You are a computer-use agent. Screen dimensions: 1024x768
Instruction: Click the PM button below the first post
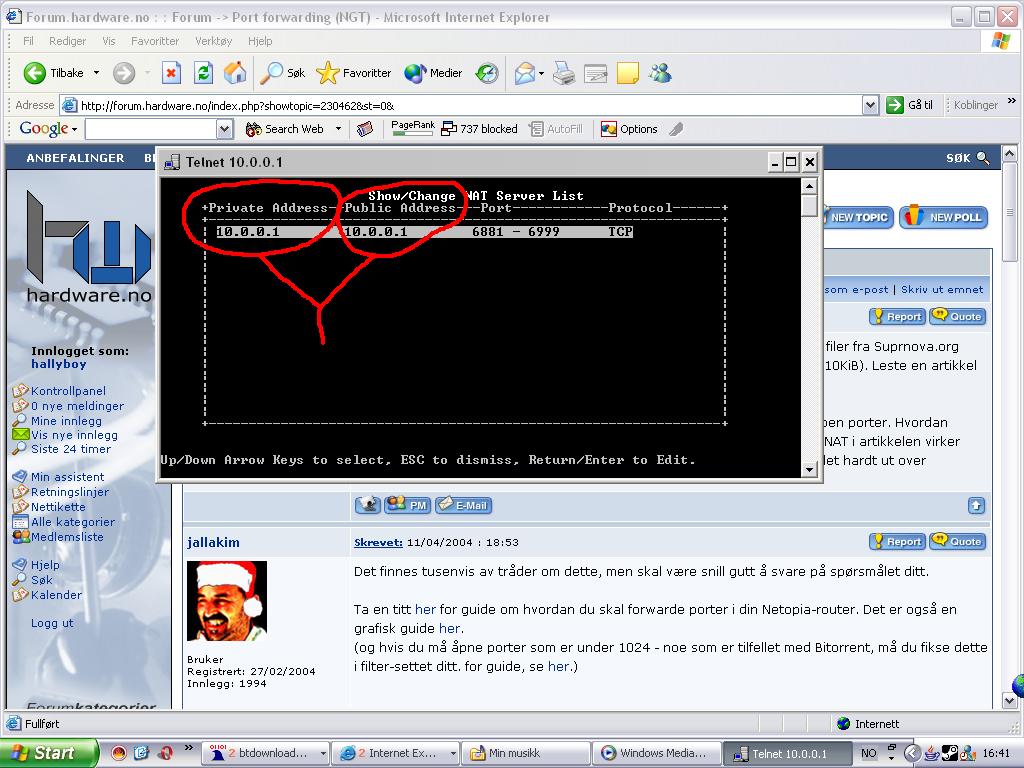[x=407, y=505]
